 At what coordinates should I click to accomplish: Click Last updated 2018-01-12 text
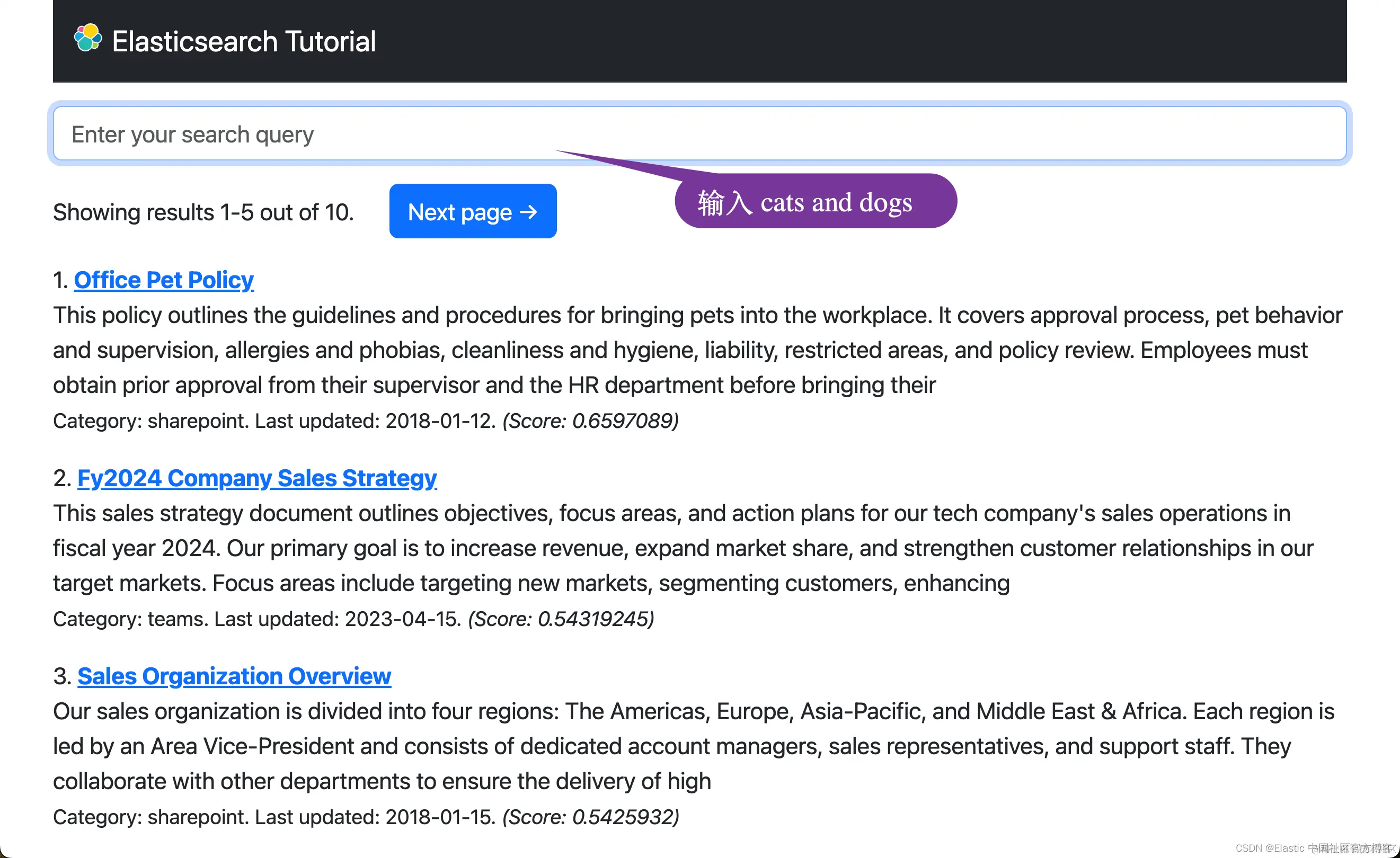[375, 421]
